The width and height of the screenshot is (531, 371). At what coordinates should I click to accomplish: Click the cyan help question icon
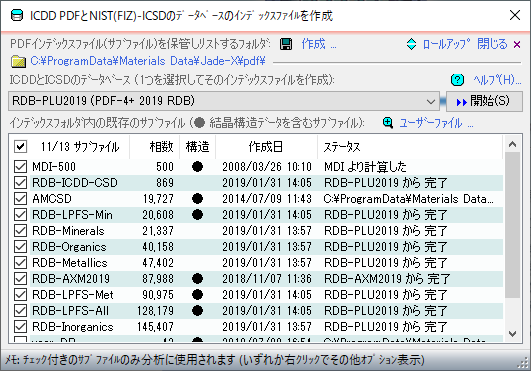click(x=457, y=80)
